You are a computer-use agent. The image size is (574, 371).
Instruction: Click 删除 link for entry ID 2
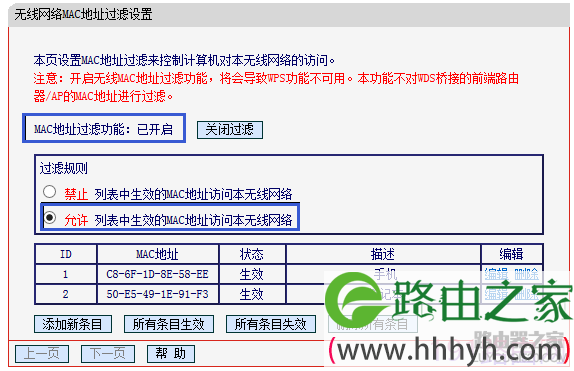[x=526, y=294]
